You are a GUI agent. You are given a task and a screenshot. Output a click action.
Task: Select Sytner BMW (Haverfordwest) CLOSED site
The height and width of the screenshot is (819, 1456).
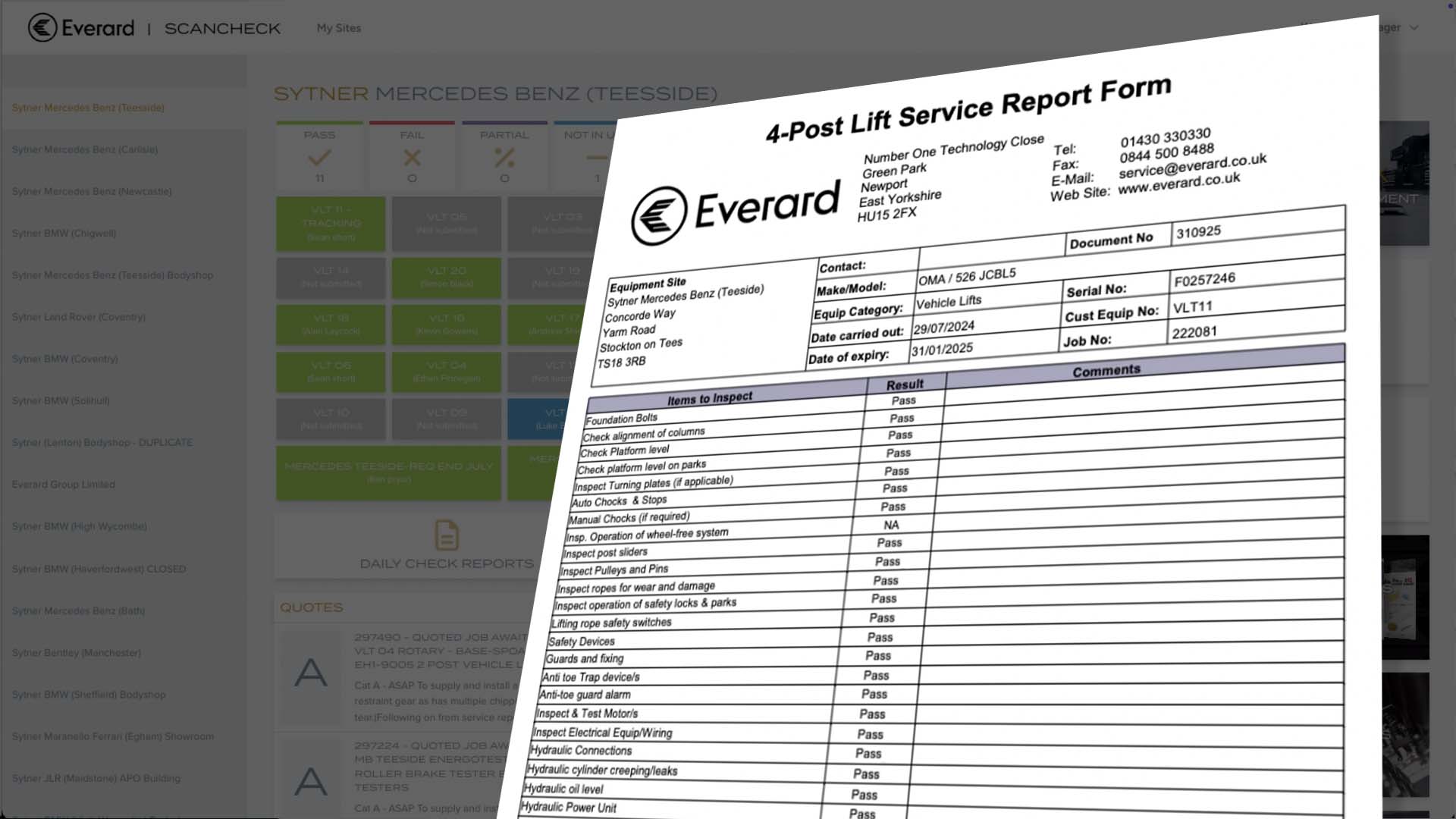(99, 569)
